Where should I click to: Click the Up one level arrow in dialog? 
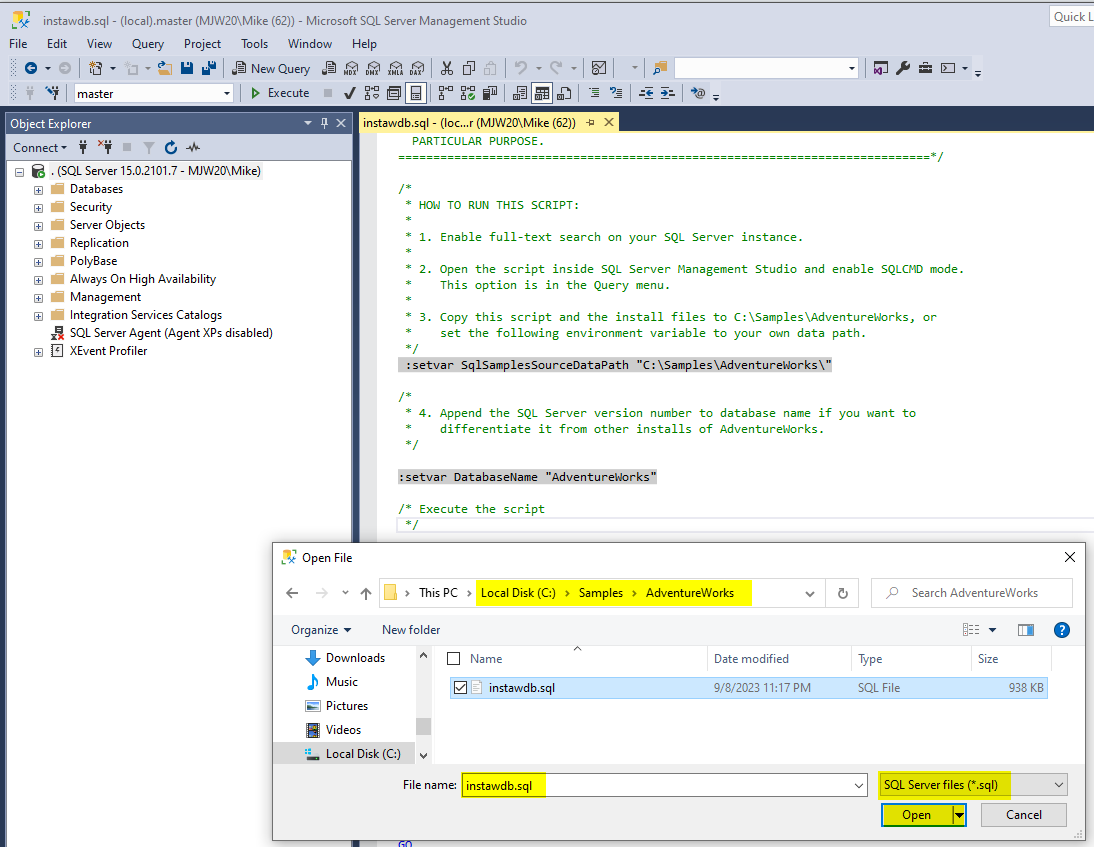[366, 593]
